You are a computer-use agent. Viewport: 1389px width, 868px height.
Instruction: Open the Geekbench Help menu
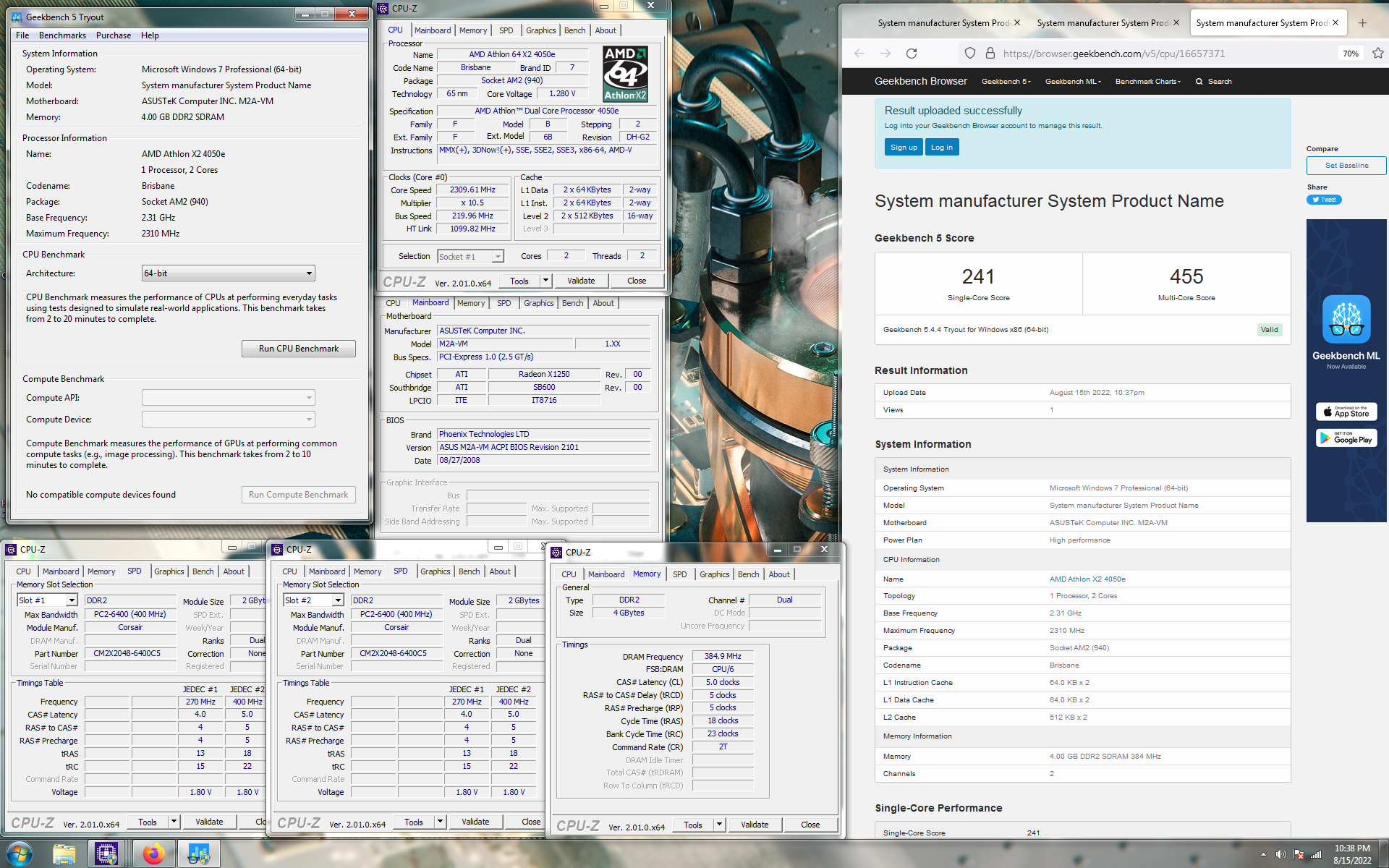coord(150,35)
